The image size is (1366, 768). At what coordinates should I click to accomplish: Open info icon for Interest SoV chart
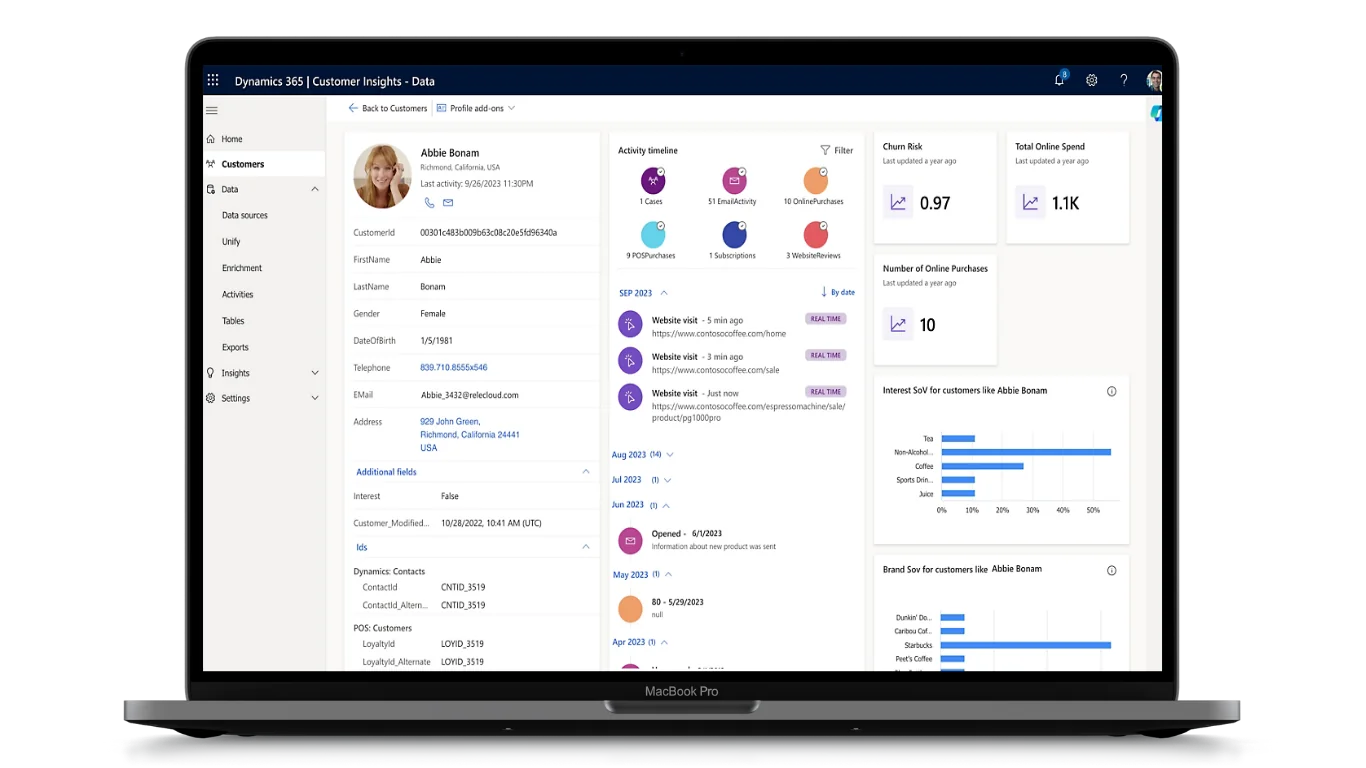[x=1111, y=391]
